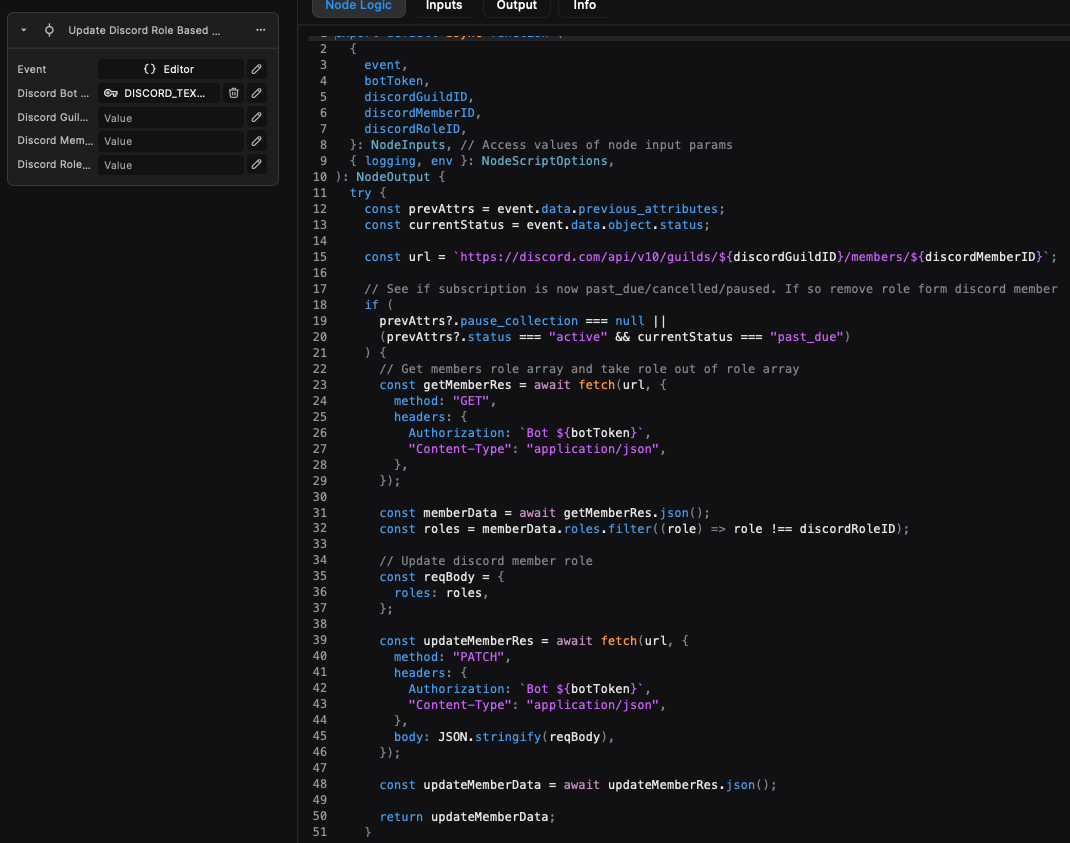Collapse the Update Discord Role node
The image size is (1070, 843).
(24, 30)
